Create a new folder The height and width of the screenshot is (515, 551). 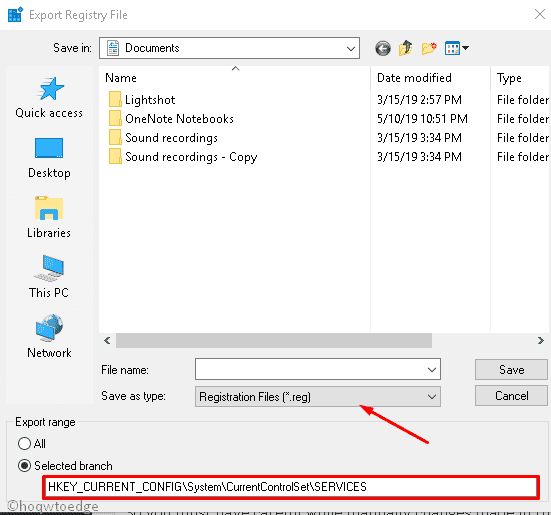429,48
